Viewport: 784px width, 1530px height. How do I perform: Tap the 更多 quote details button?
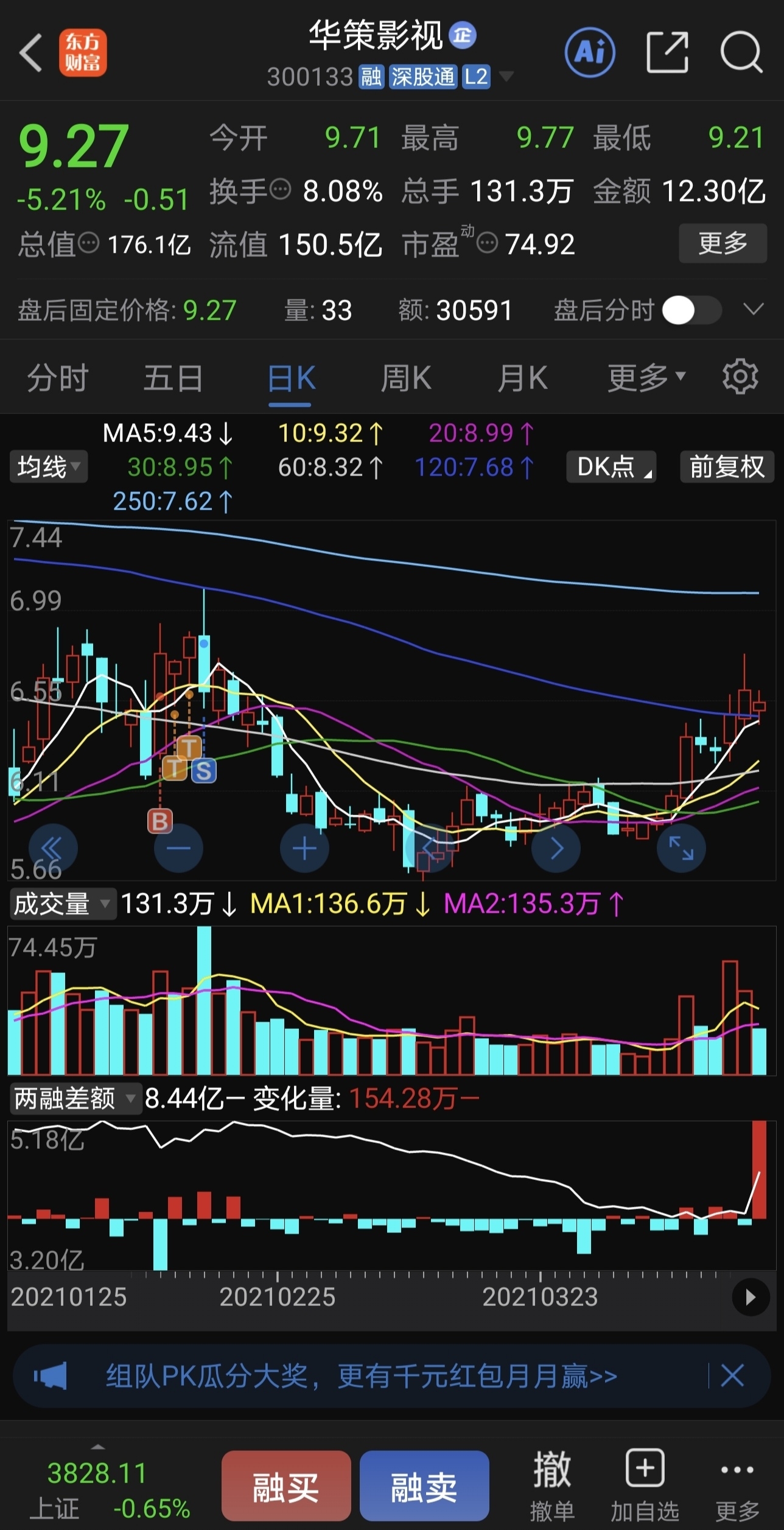click(x=723, y=243)
